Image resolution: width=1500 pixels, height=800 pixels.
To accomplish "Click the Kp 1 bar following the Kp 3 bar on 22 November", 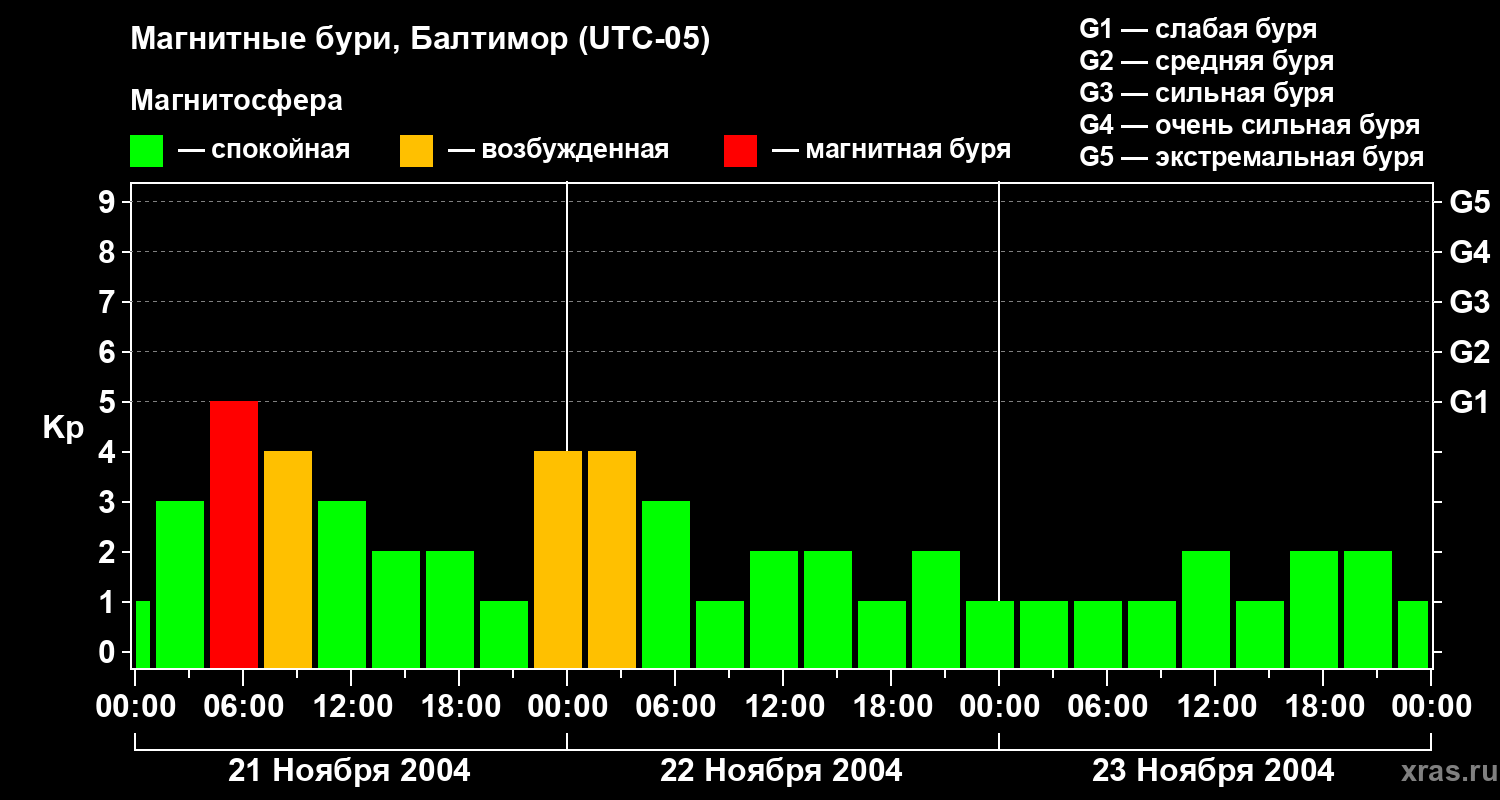I will tap(720, 634).
